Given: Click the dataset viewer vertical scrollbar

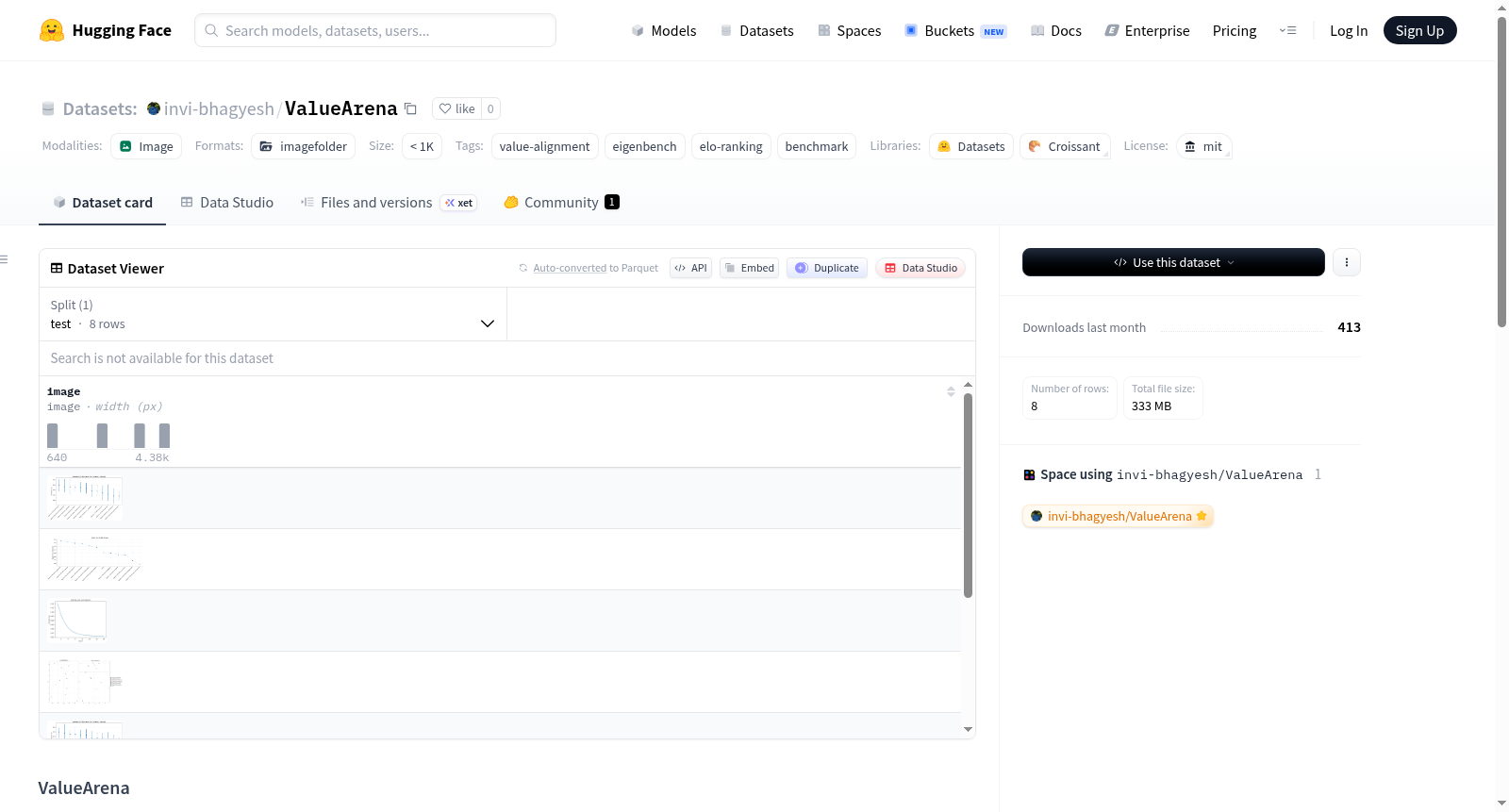Looking at the screenshot, I should [x=968, y=495].
